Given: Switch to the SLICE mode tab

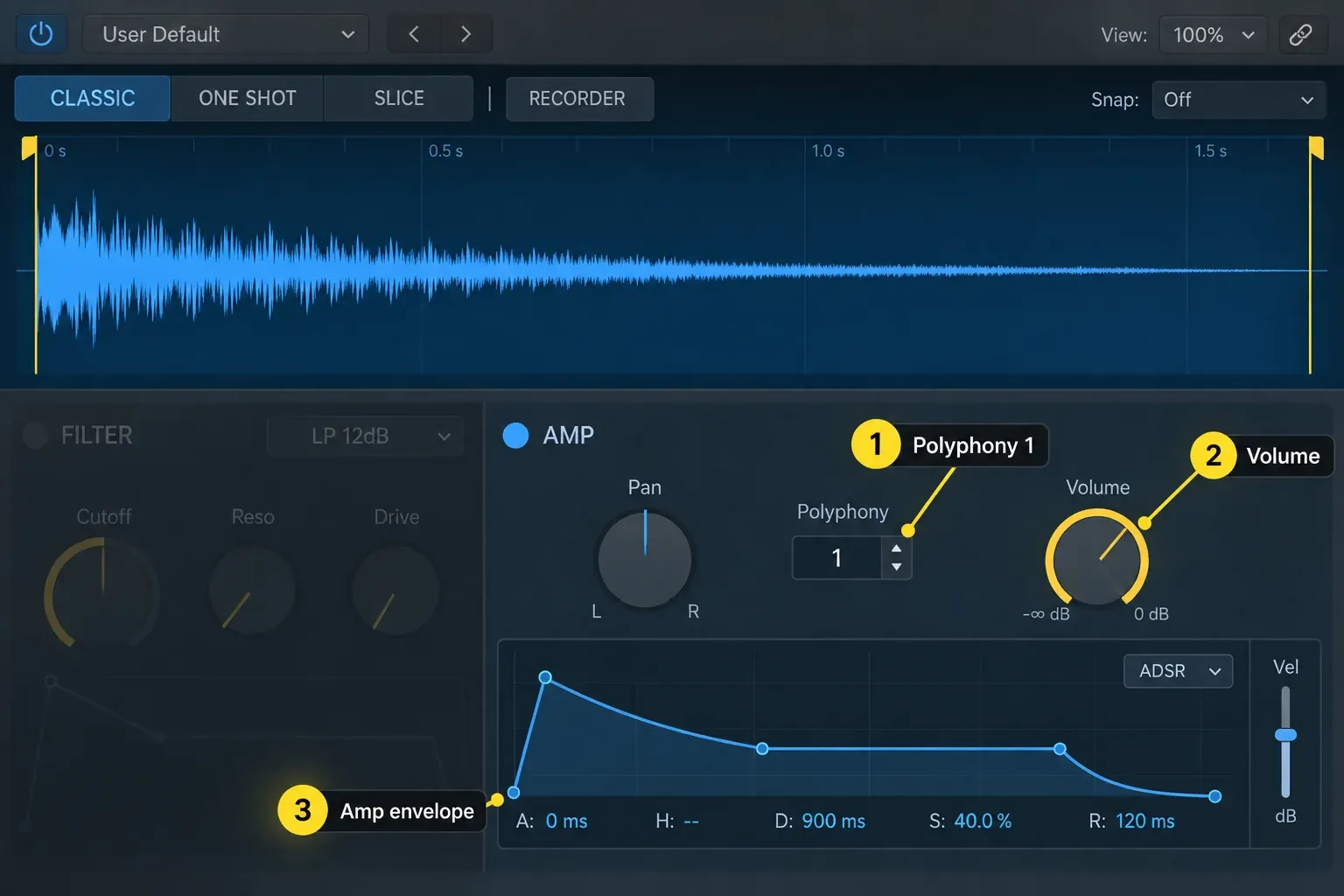Looking at the screenshot, I should pyautogui.click(x=399, y=98).
